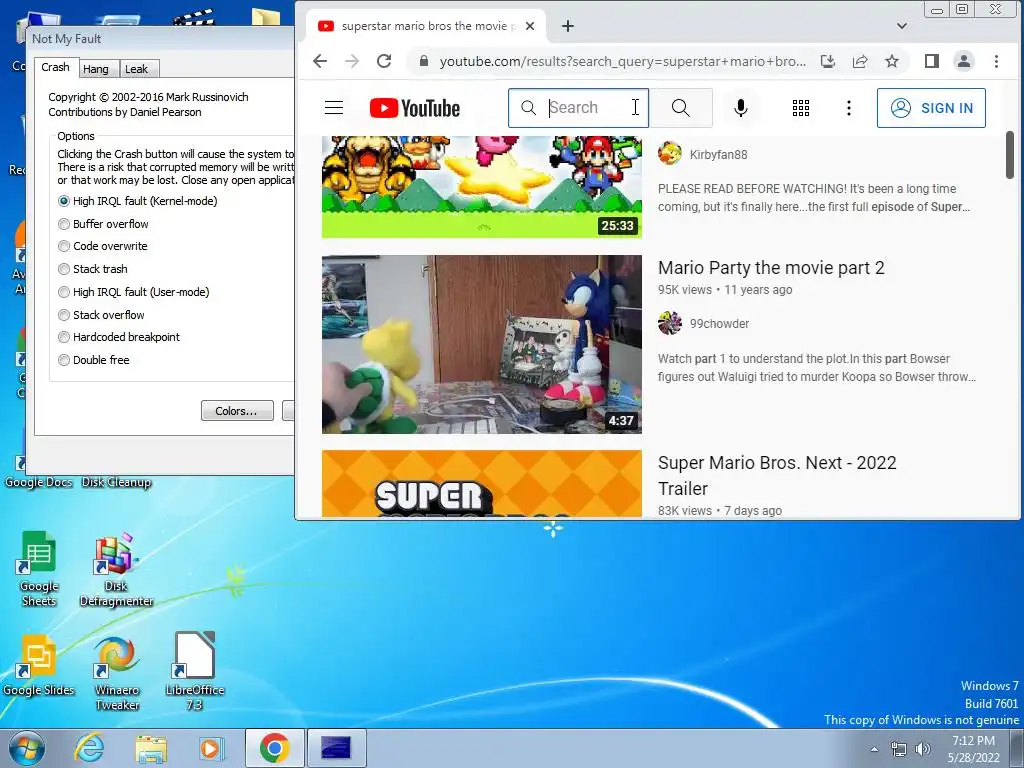Open 99chowder channel name link
The height and width of the screenshot is (768, 1024).
pos(719,323)
